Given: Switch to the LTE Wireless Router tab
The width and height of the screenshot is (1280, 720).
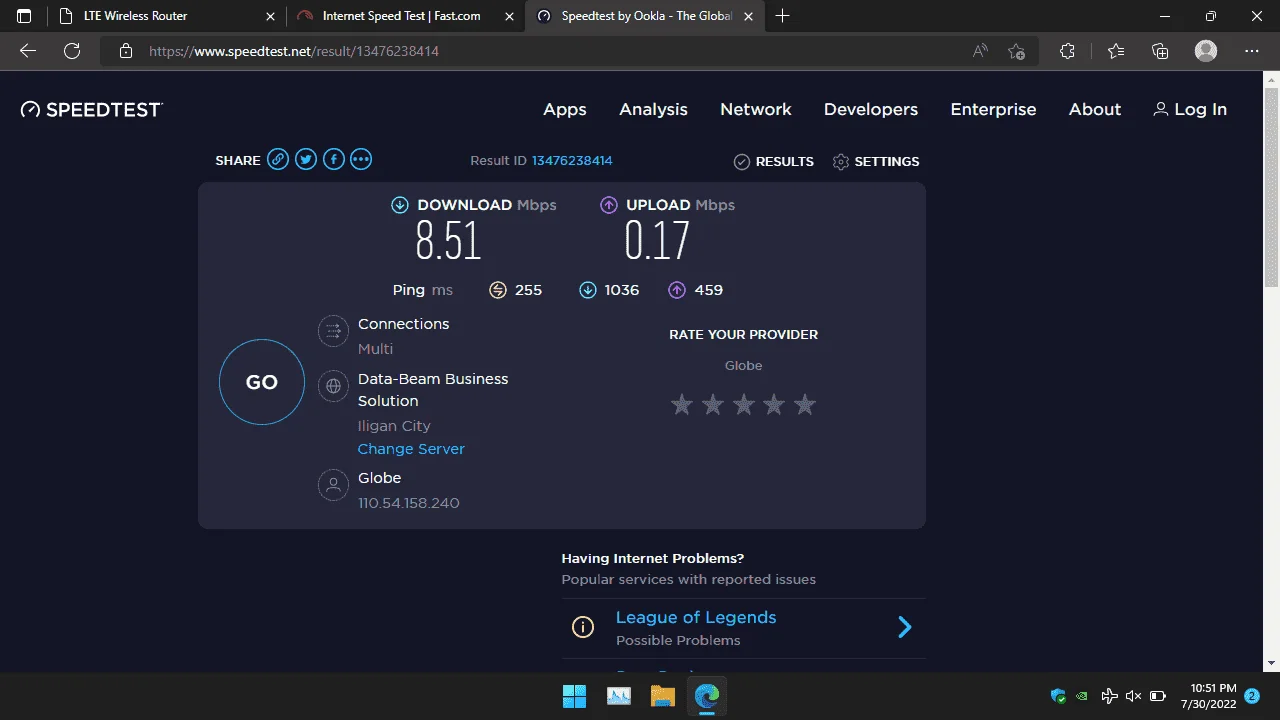Looking at the screenshot, I should coord(166,16).
